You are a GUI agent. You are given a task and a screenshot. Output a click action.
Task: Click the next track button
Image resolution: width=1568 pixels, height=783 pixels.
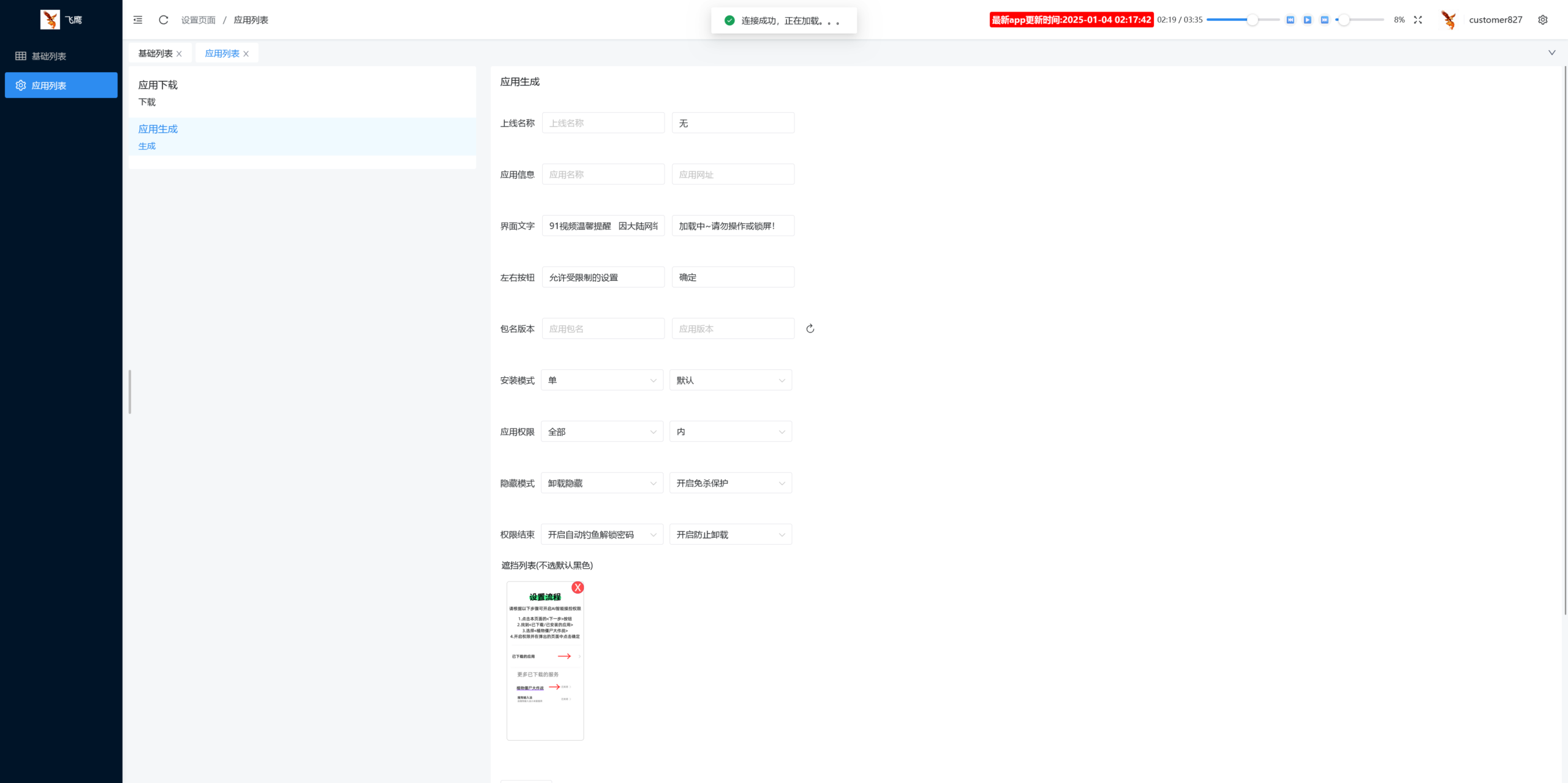[1325, 20]
